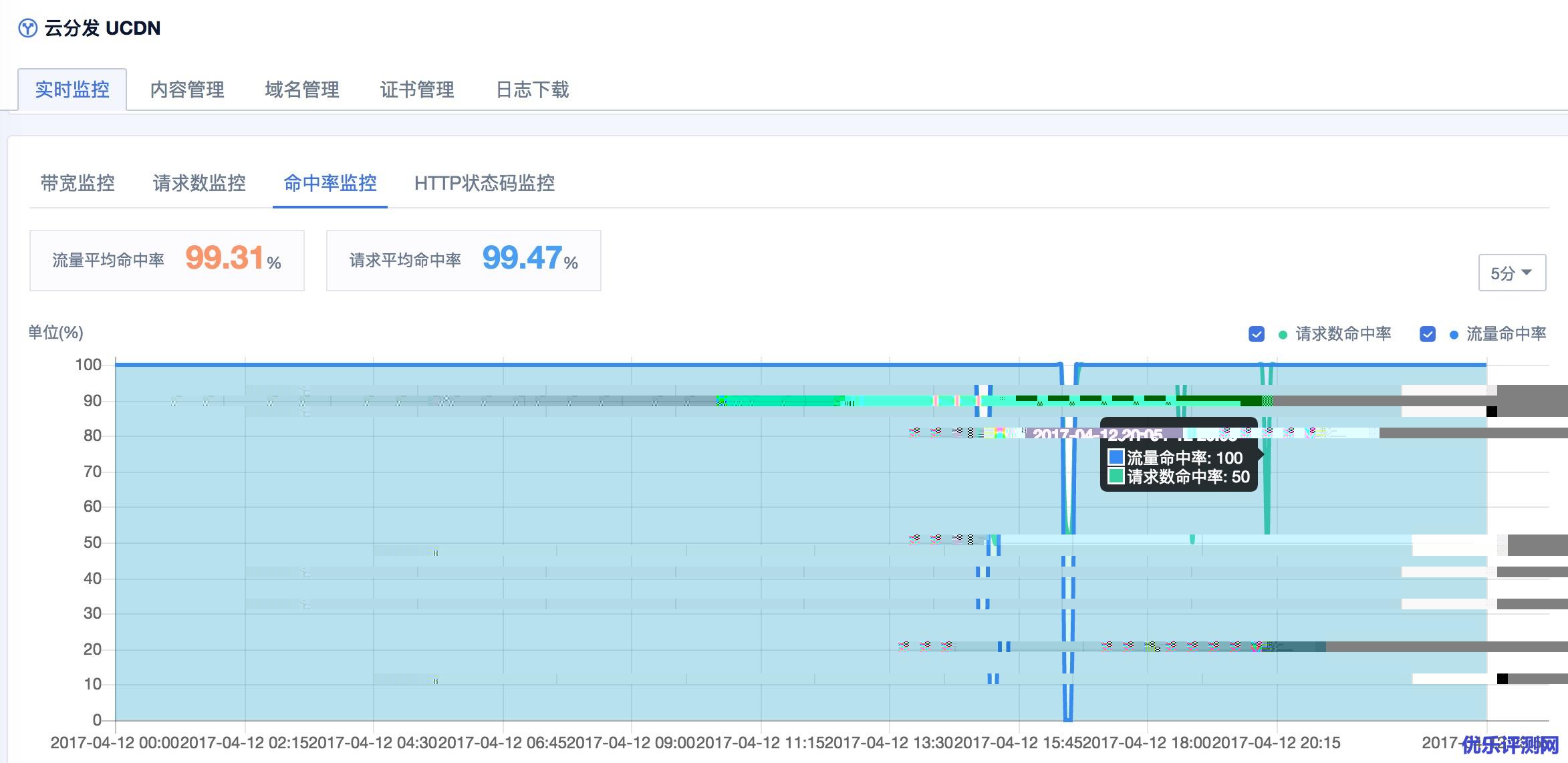This screenshot has height=763, width=1568.
Task: Select the 实时监控 tab
Action: 72,90
